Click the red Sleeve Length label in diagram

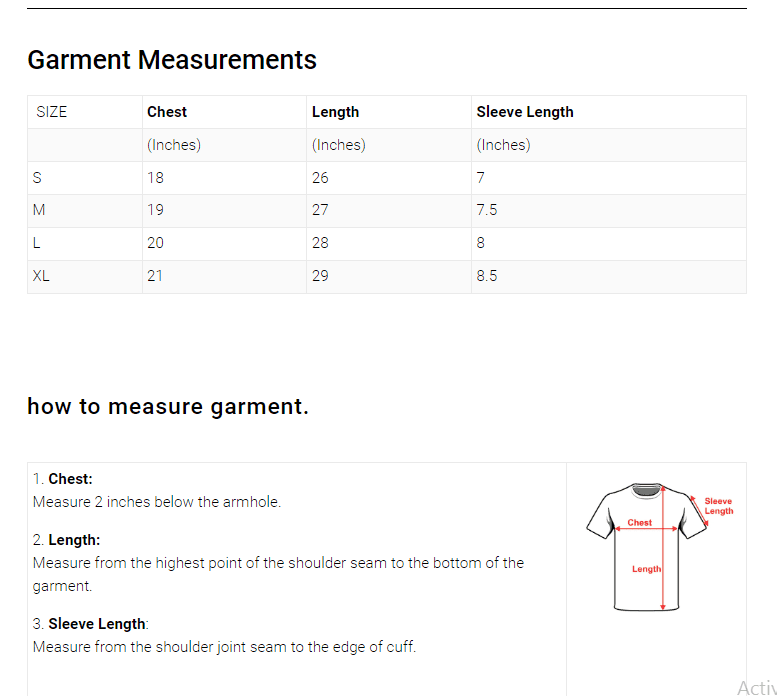[x=718, y=506]
